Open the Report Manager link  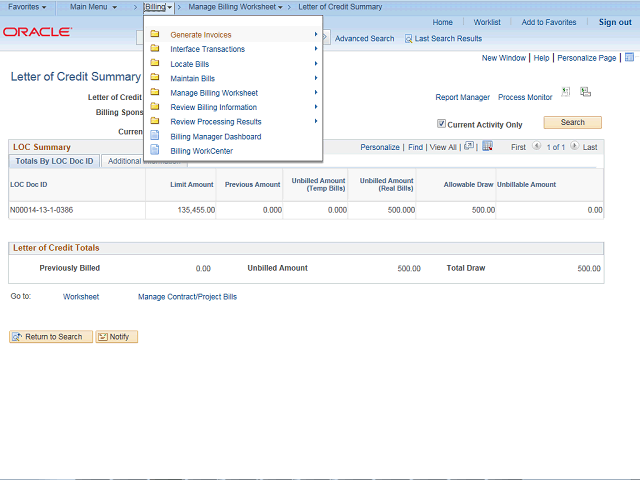(462, 98)
